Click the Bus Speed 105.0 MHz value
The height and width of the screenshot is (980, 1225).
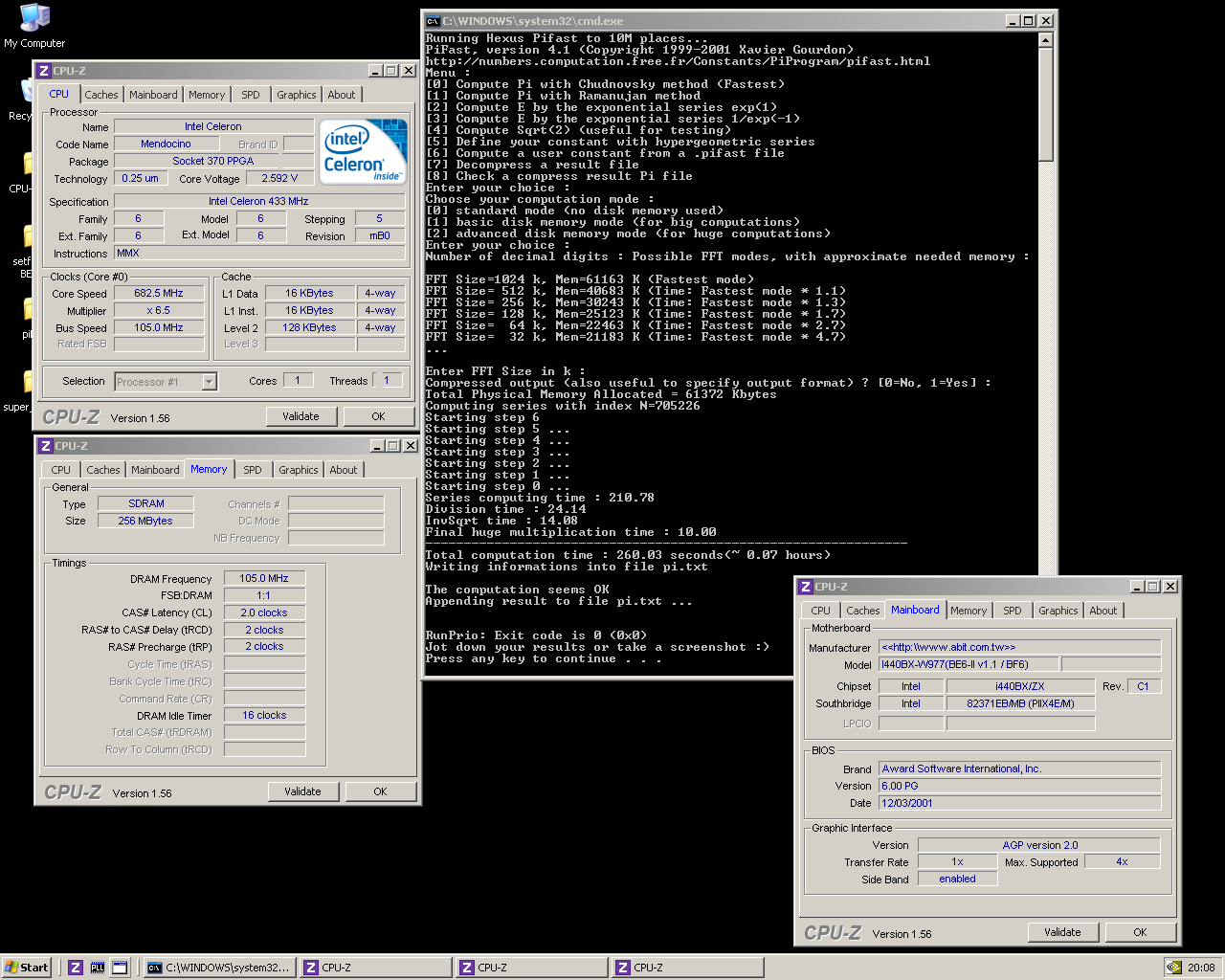point(159,327)
